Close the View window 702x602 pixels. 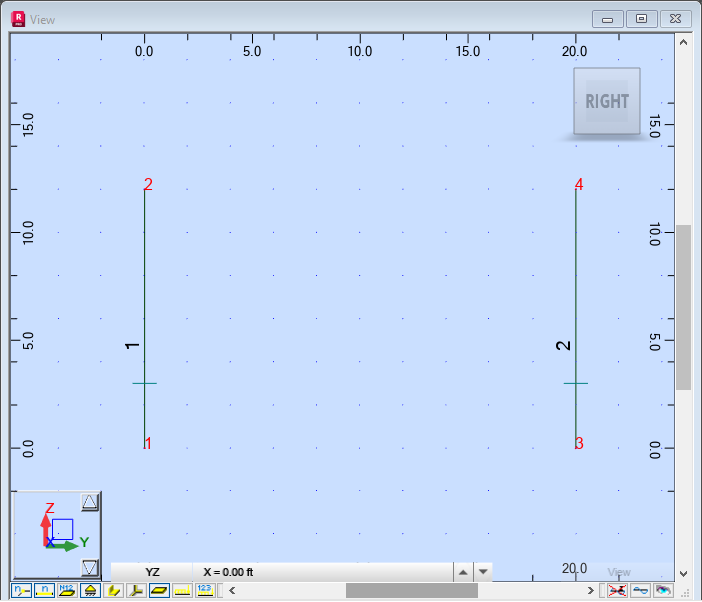coord(676,19)
